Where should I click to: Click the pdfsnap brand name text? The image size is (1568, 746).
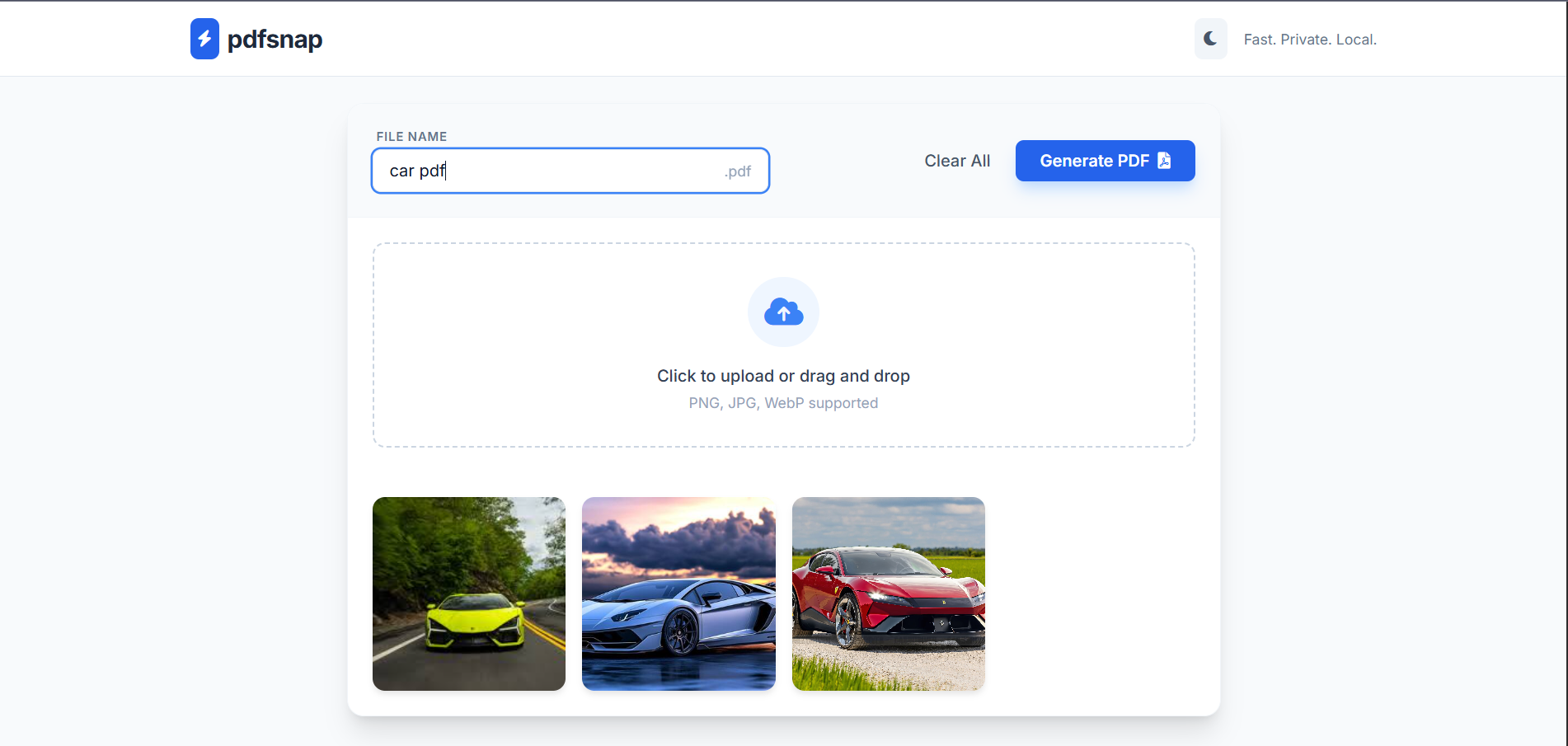coord(275,40)
